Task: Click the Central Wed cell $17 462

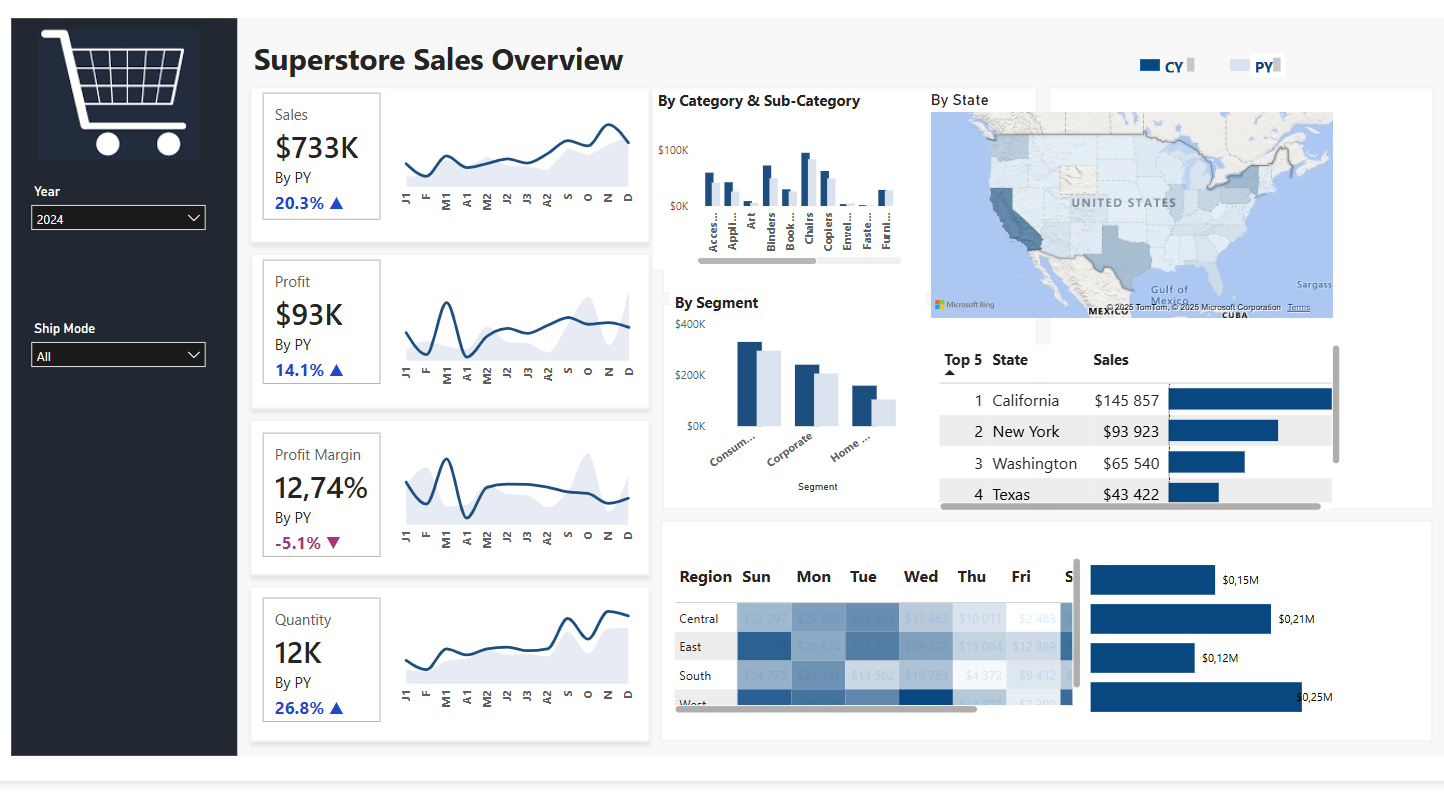Action: coord(926,619)
